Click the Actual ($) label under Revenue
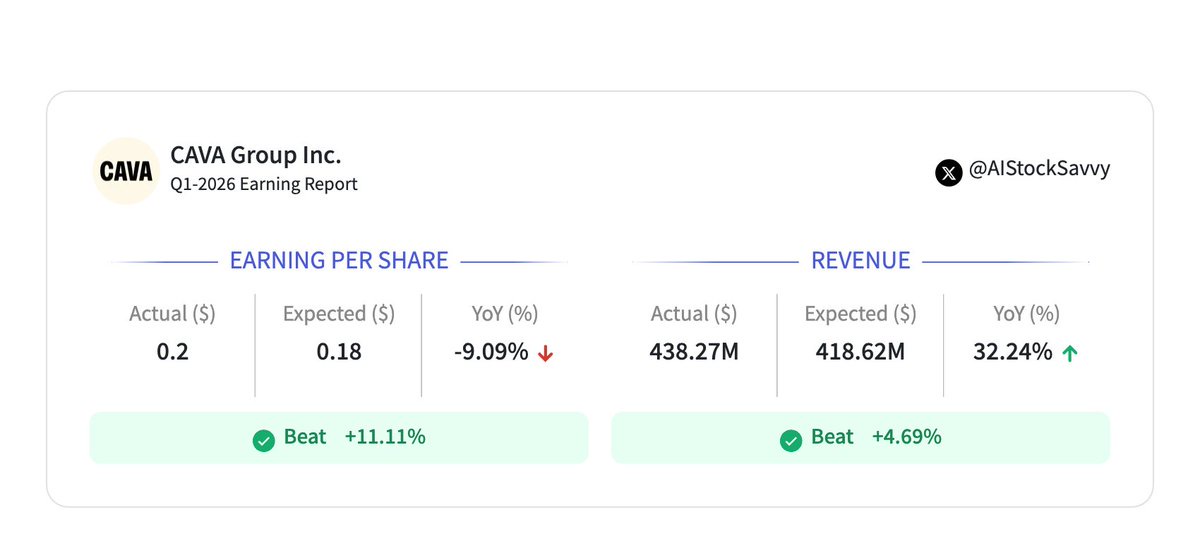 pyautogui.click(x=694, y=314)
